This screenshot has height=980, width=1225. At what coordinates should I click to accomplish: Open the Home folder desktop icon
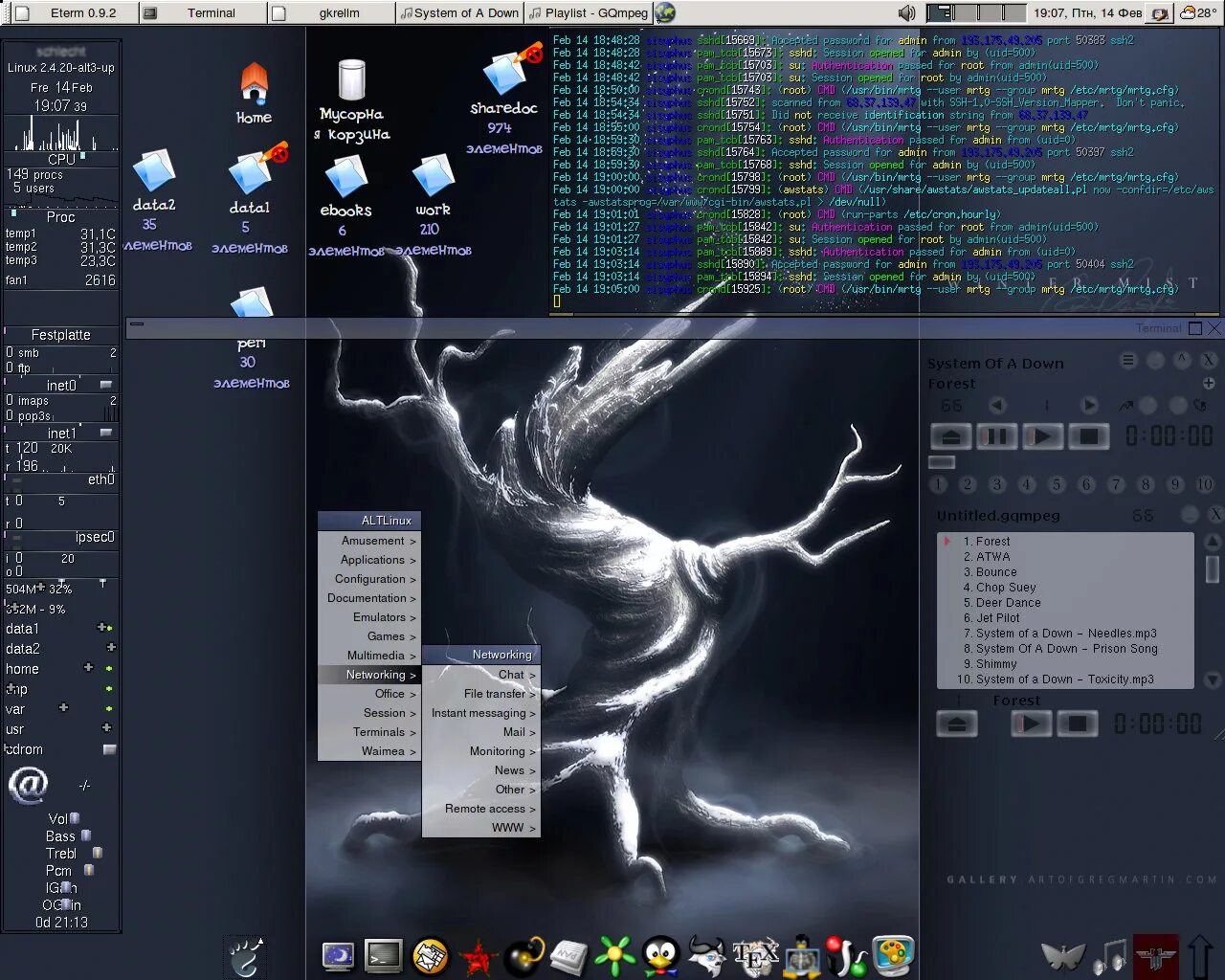(x=254, y=84)
